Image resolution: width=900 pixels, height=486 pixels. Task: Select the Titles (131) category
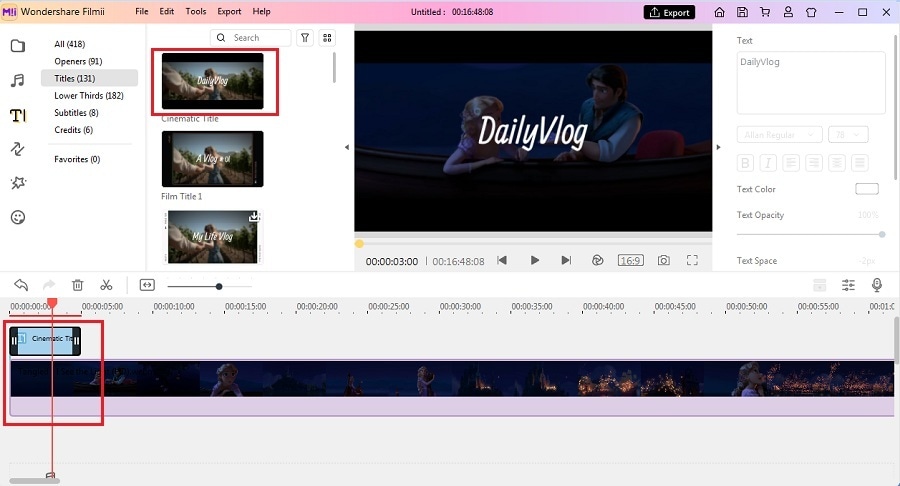89,79
